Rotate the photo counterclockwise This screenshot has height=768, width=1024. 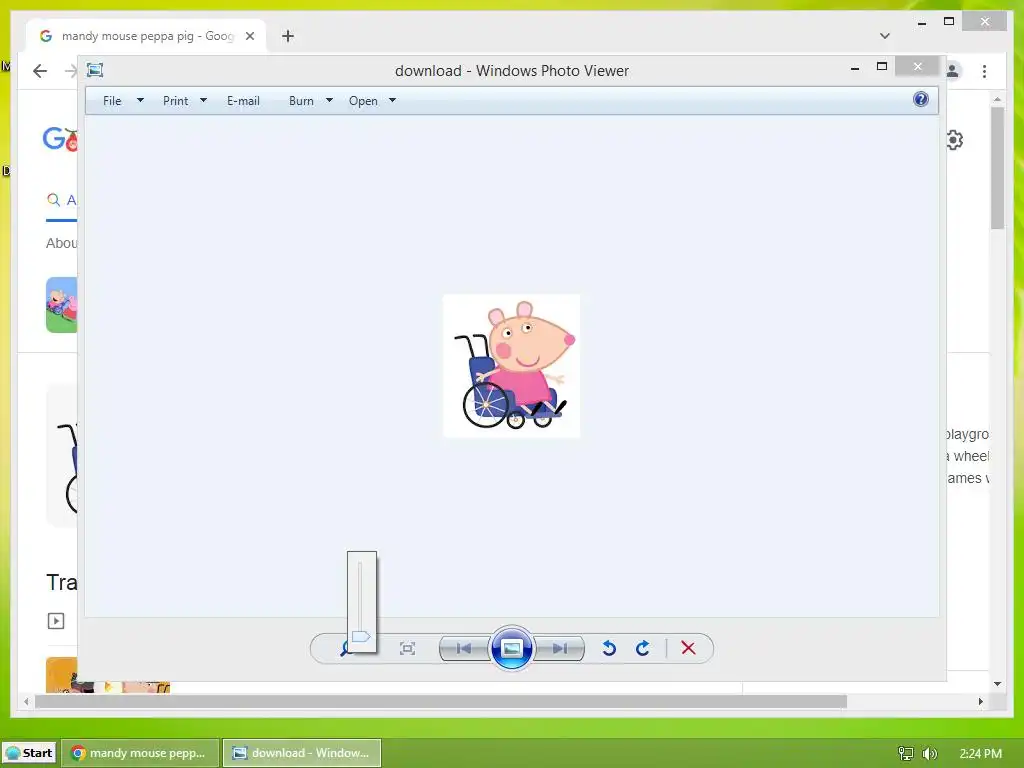(609, 648)
